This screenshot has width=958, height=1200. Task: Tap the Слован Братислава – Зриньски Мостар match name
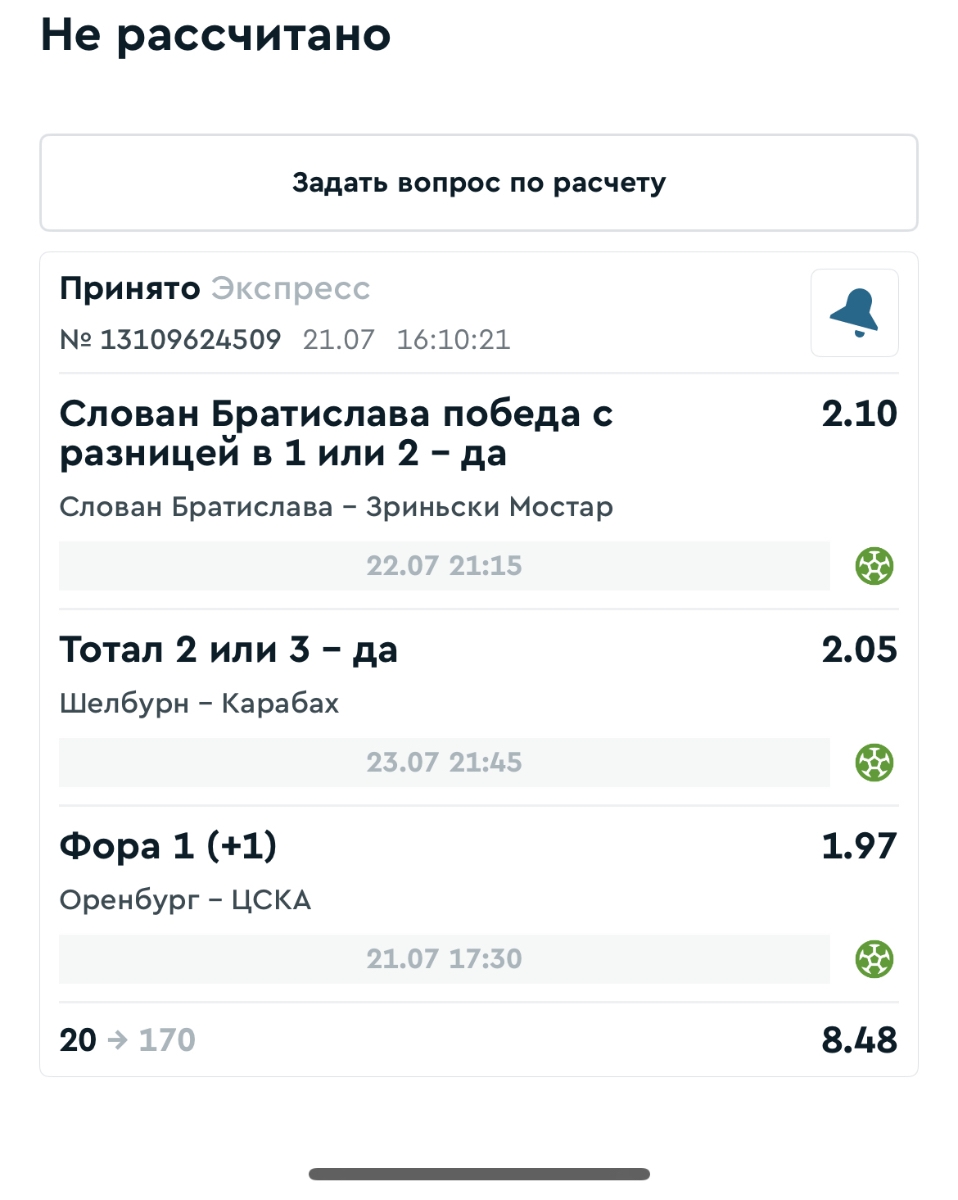tap(336, 507)
